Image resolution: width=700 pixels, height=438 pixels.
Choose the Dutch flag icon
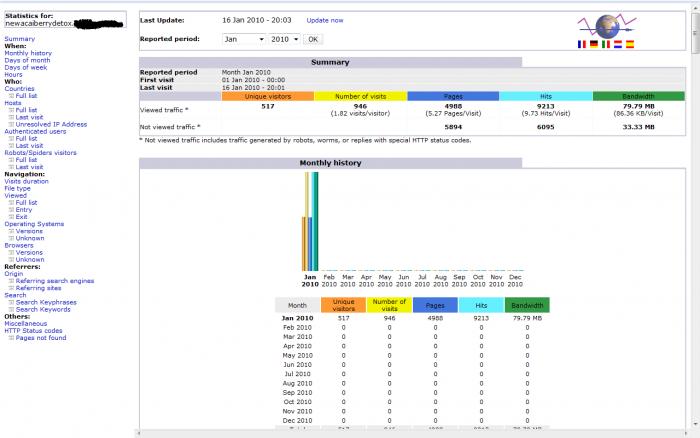coord(617,45)
